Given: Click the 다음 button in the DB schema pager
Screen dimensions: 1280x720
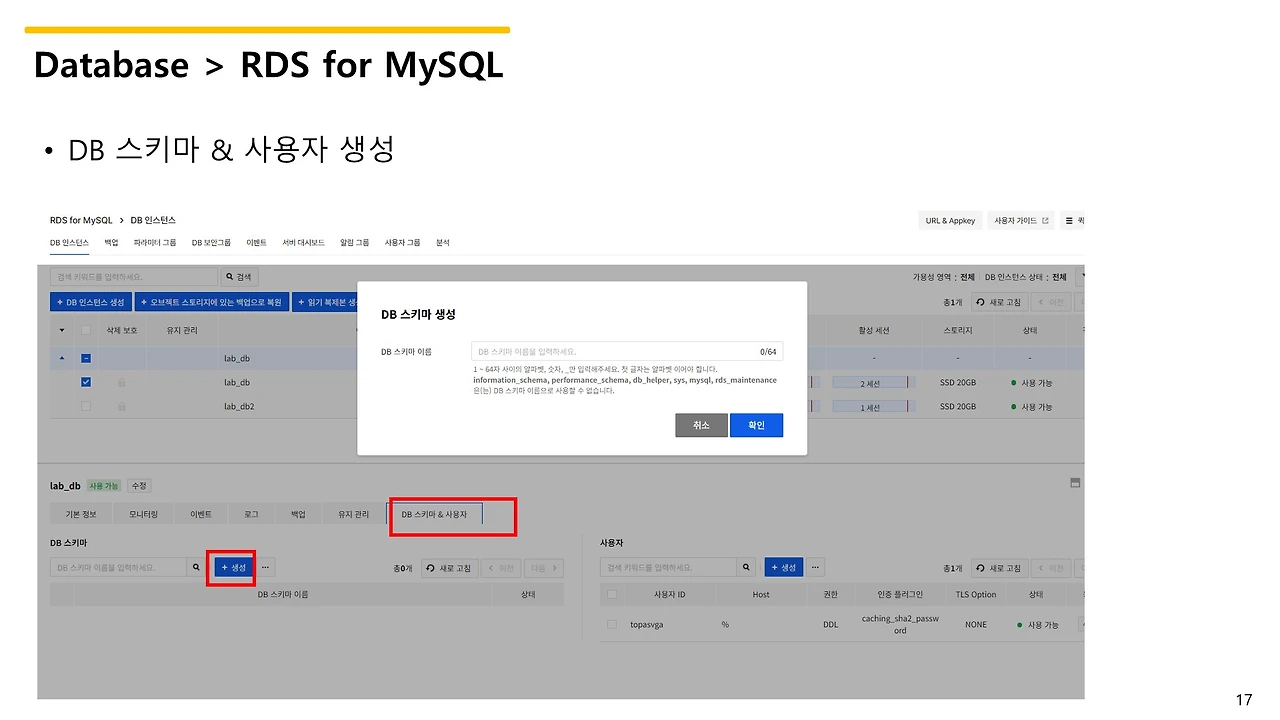Looking at the screenshot, I should 543,567.
